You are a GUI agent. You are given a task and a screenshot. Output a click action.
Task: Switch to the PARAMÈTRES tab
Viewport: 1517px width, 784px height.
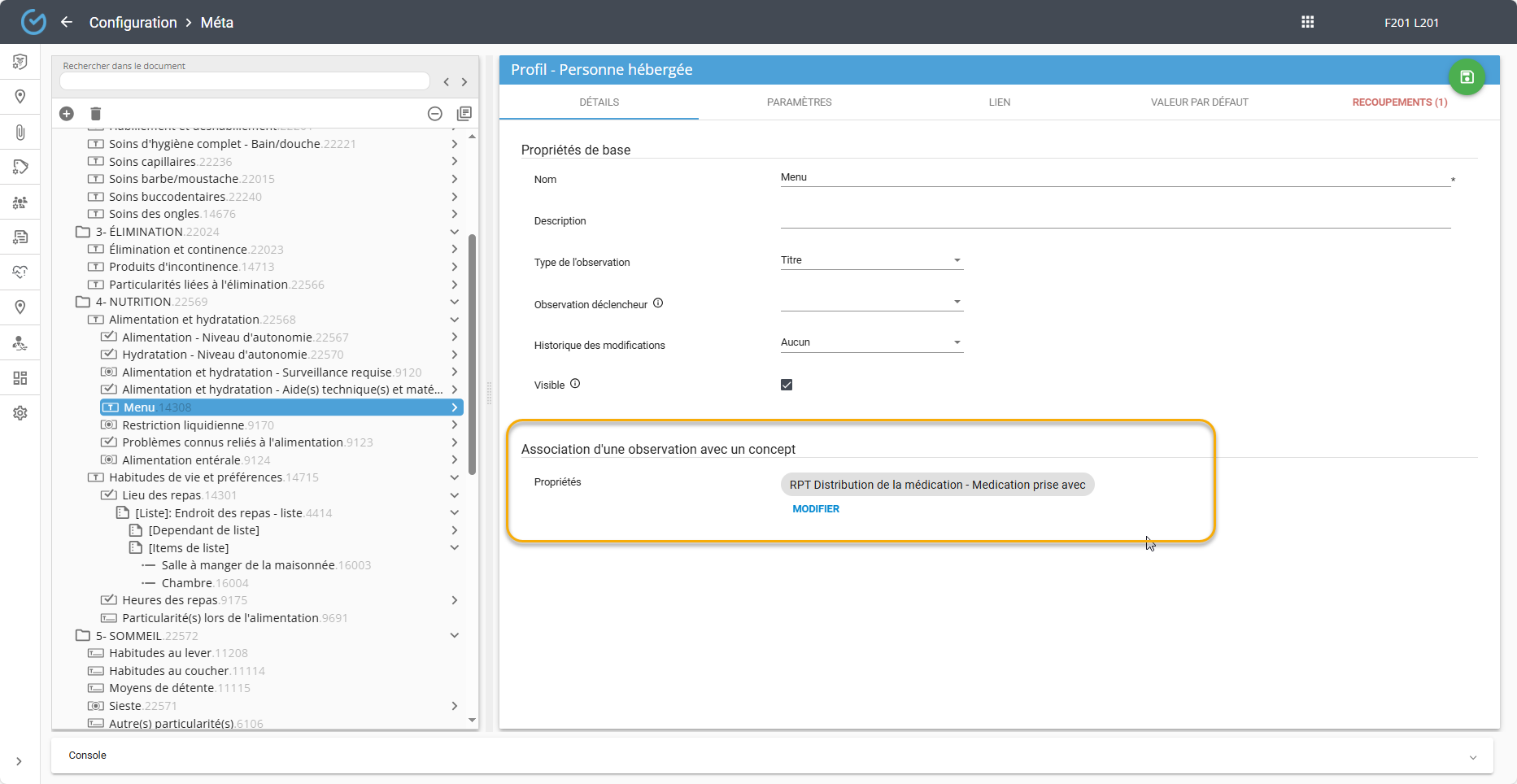799,102
